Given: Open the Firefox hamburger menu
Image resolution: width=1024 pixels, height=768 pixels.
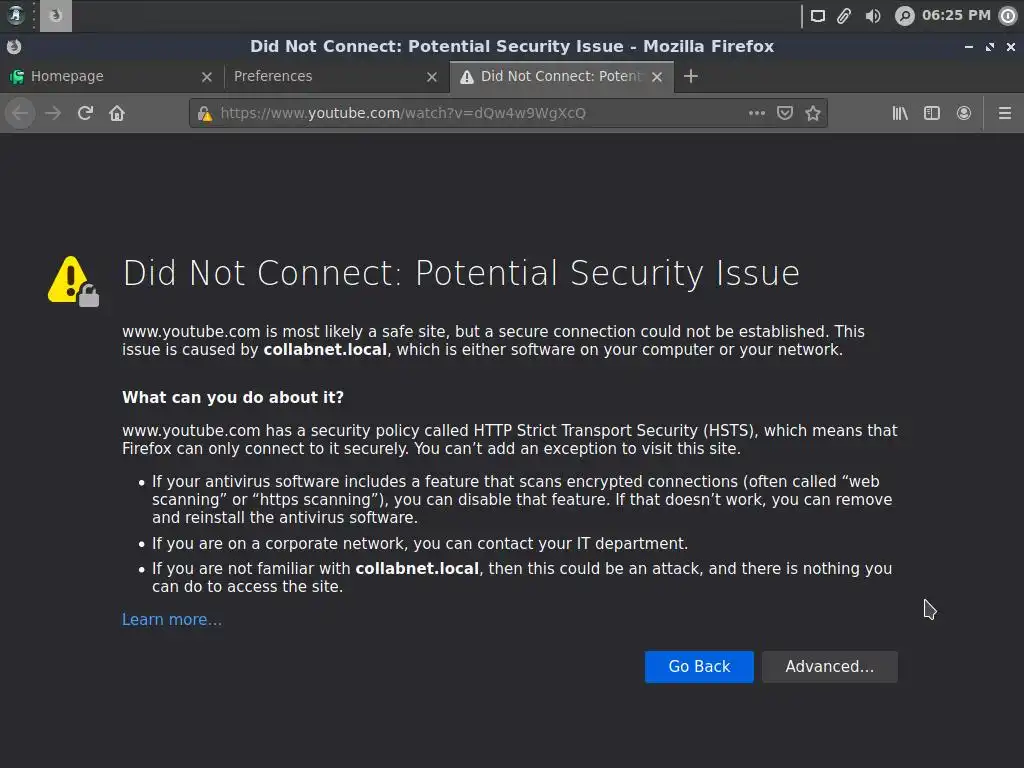Looking at the screenshot, I should coord(1005,113).
